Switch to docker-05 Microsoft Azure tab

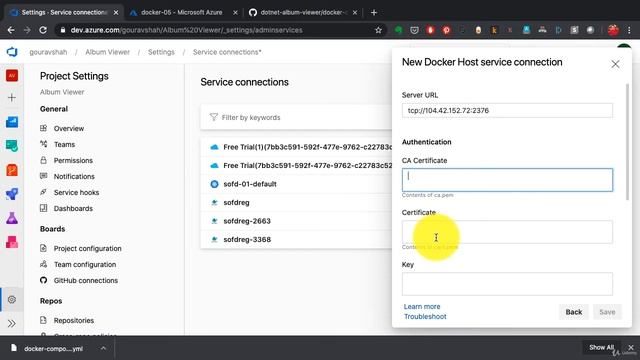(x=182, y=13)
